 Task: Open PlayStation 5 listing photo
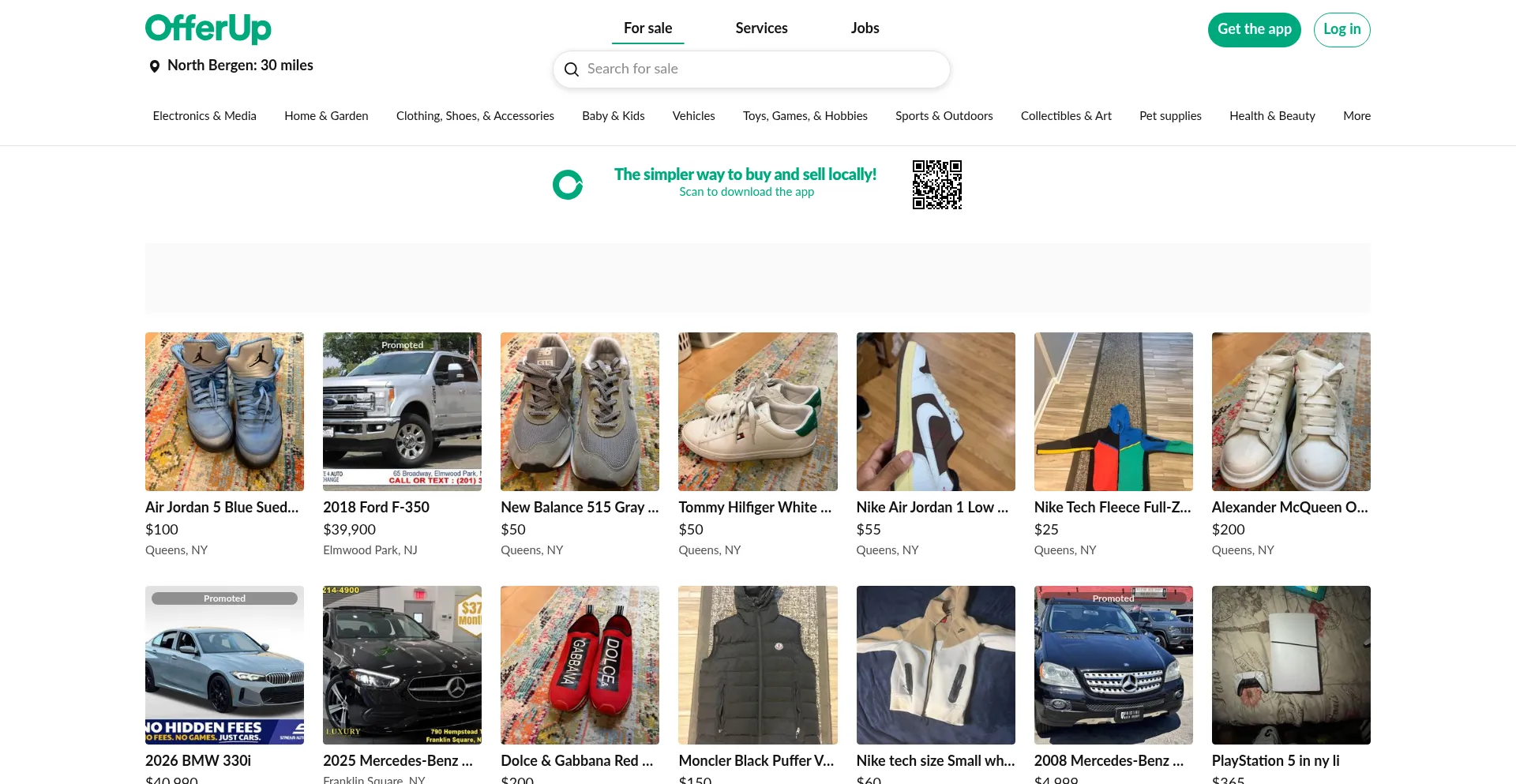(x=1291, y=665)
